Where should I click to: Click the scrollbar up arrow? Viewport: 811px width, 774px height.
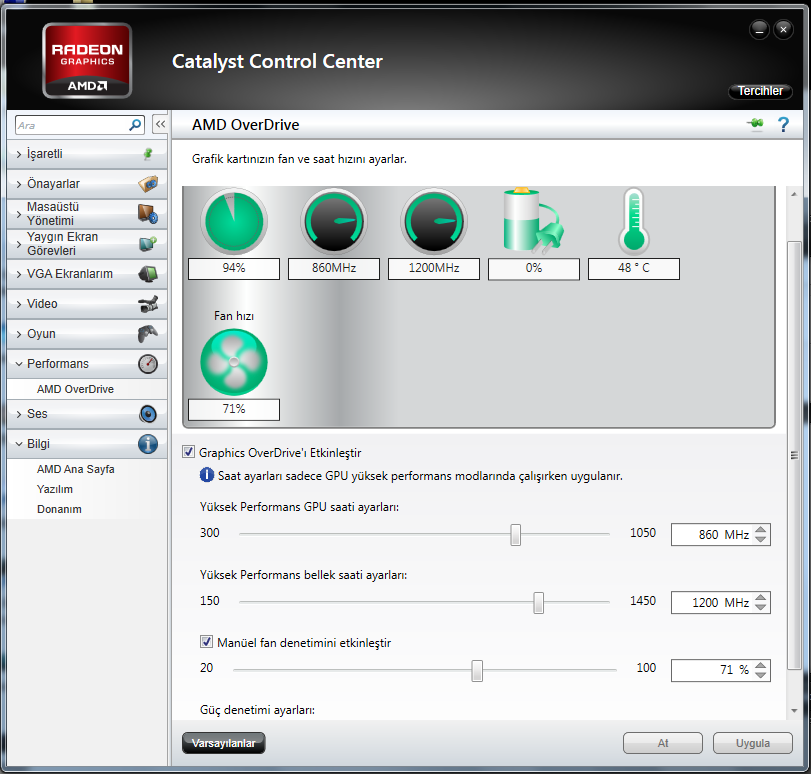794,194
